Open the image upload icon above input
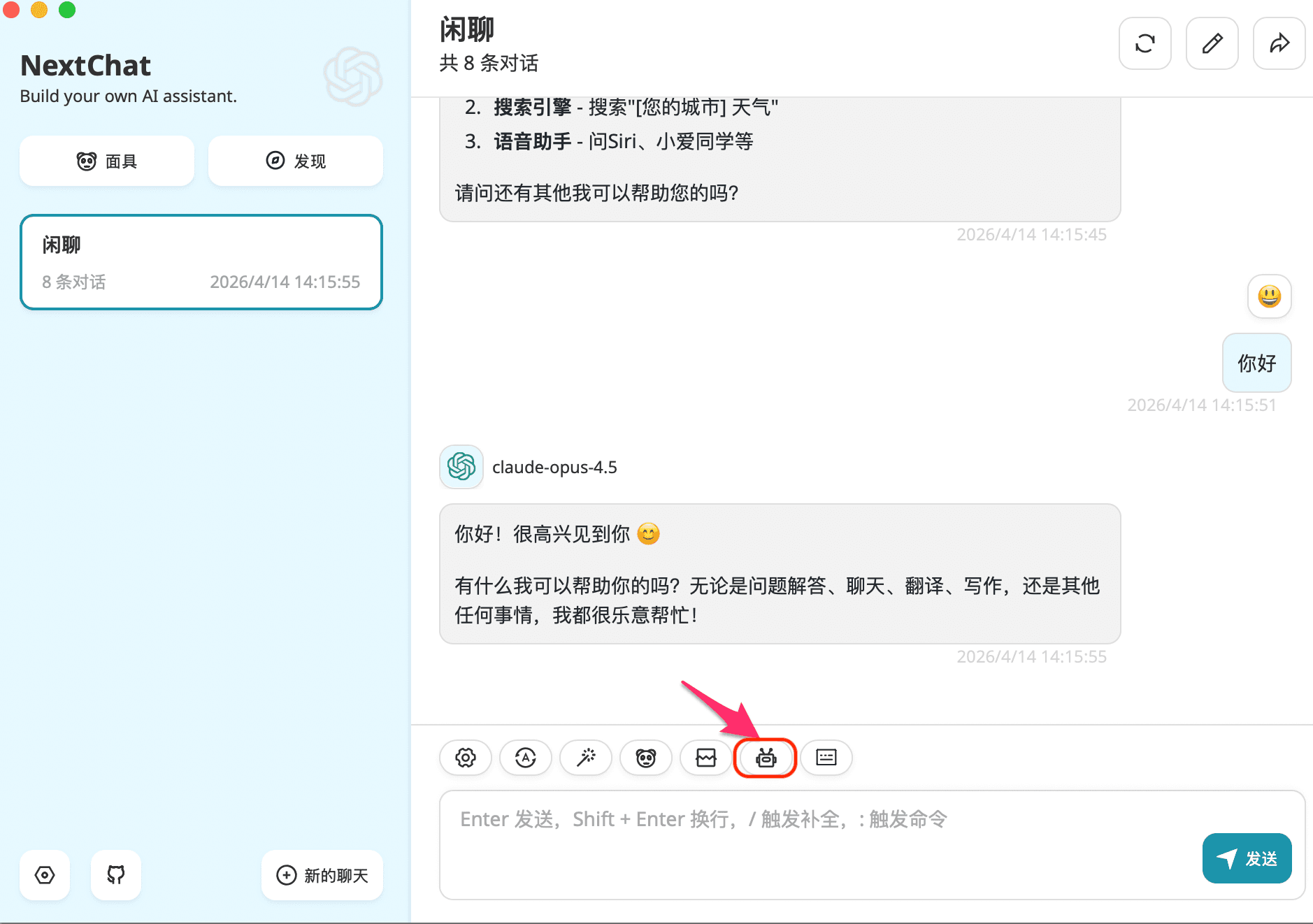The height and width of the screenshot is (924, 1313). pos(706,758)
